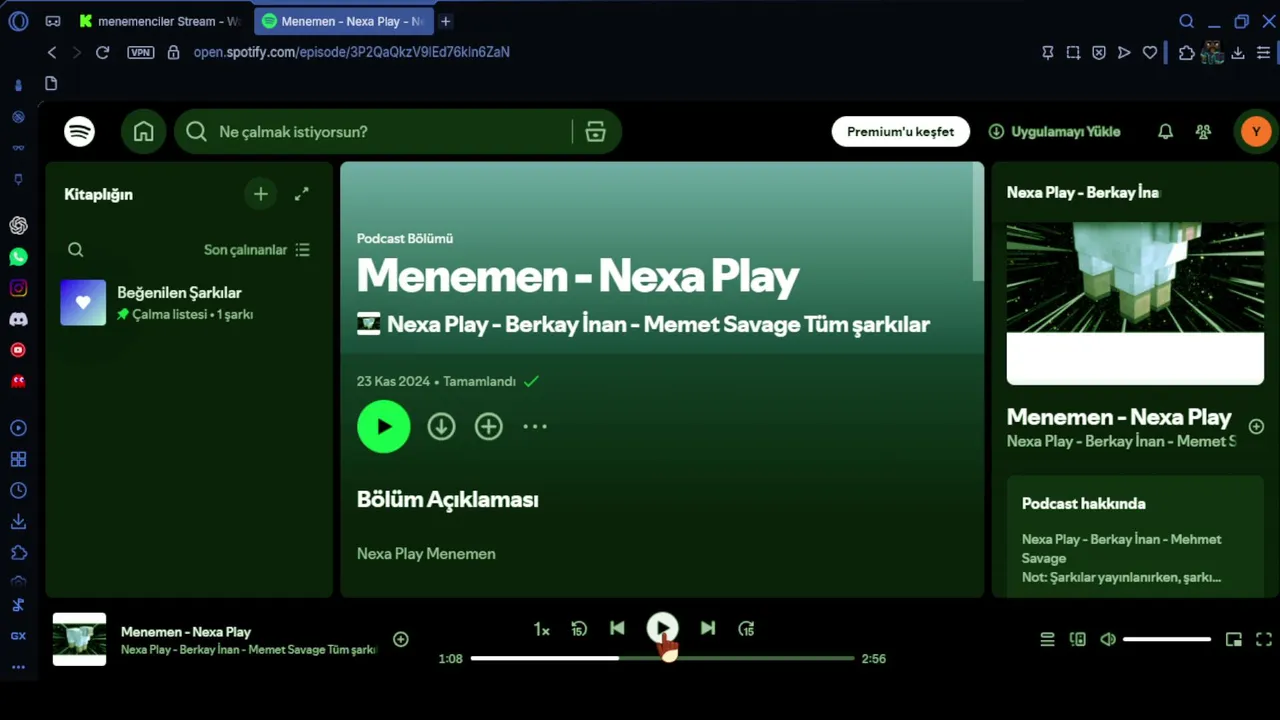Viewport: 1280px width, 720px height.
Task: Click the main content scrollbar
Action: pos(978,222)
